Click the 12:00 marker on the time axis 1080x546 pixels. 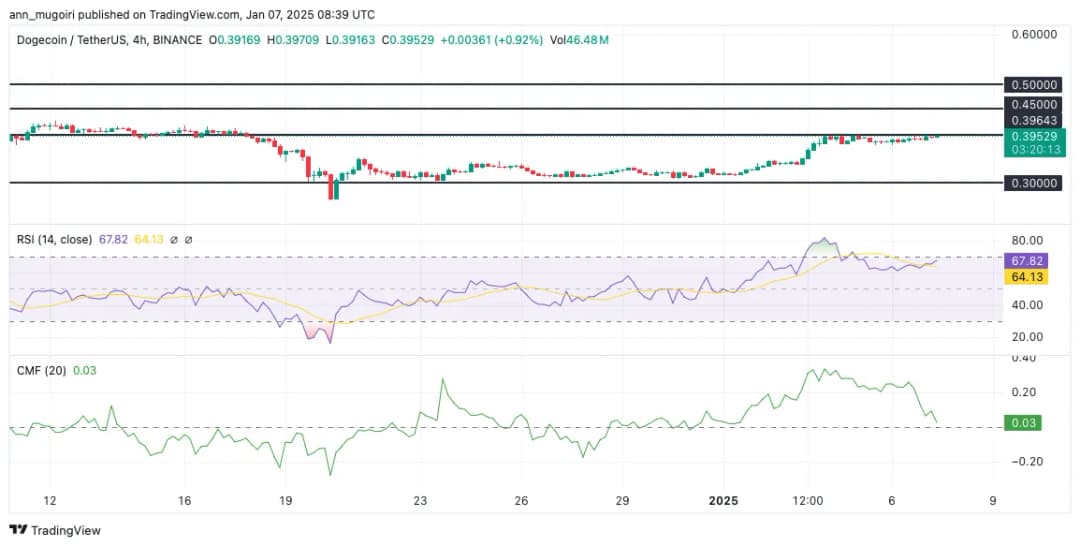point(808,501)
